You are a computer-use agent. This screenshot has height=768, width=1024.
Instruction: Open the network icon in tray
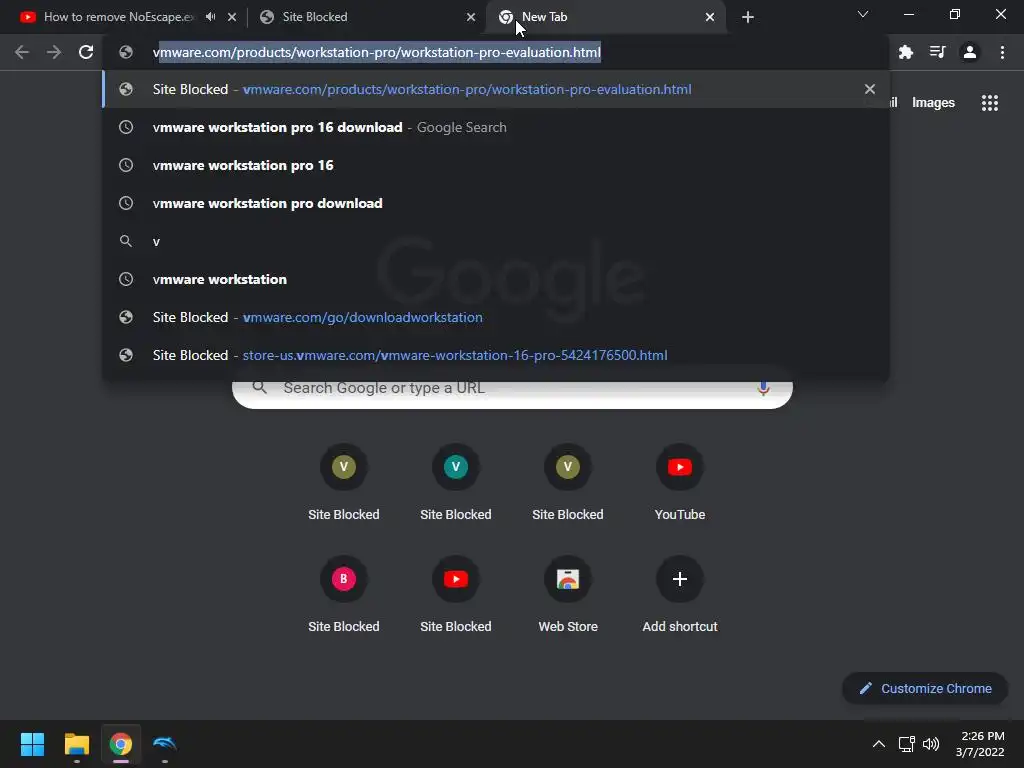tap(906, 744)
